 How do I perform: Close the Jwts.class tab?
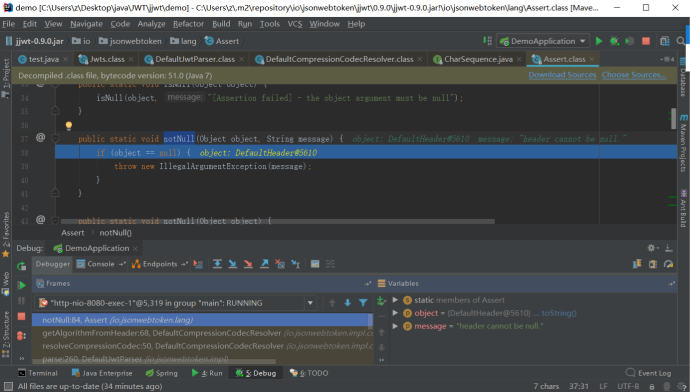pos(131,59)
